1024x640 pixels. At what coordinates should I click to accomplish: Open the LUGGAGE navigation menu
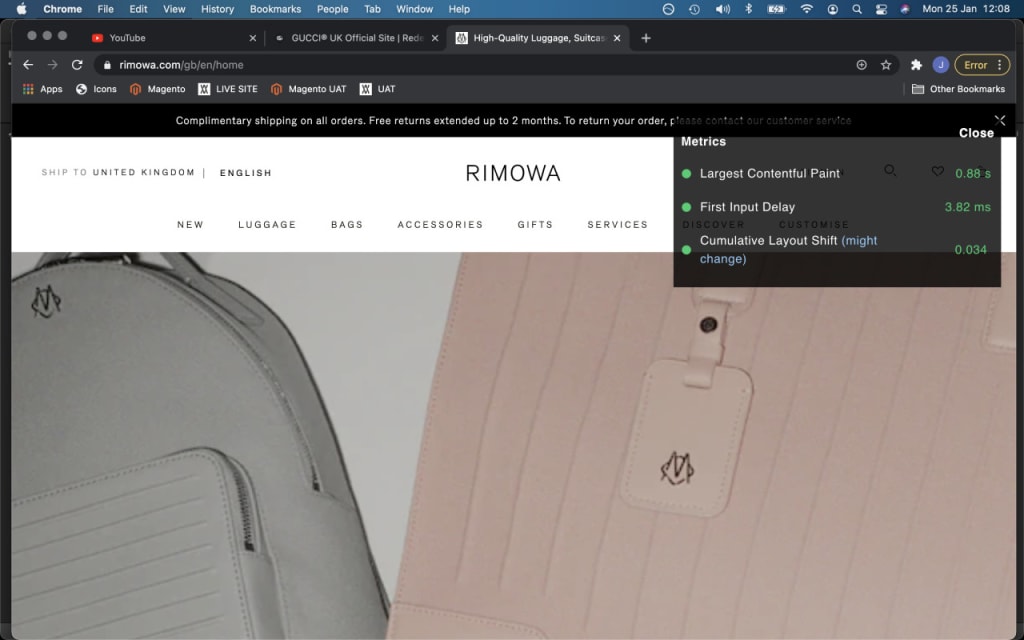pyautogui.click(x=267, y=225)
